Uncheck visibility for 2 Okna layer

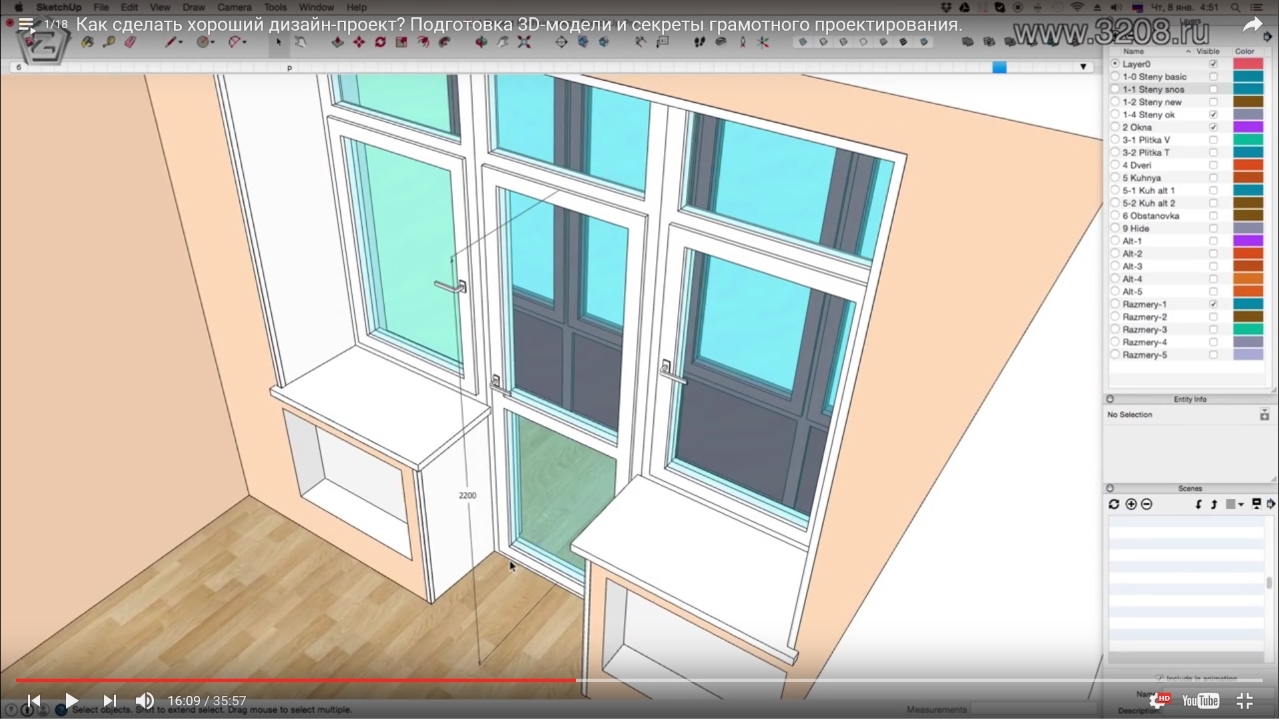1213,127
